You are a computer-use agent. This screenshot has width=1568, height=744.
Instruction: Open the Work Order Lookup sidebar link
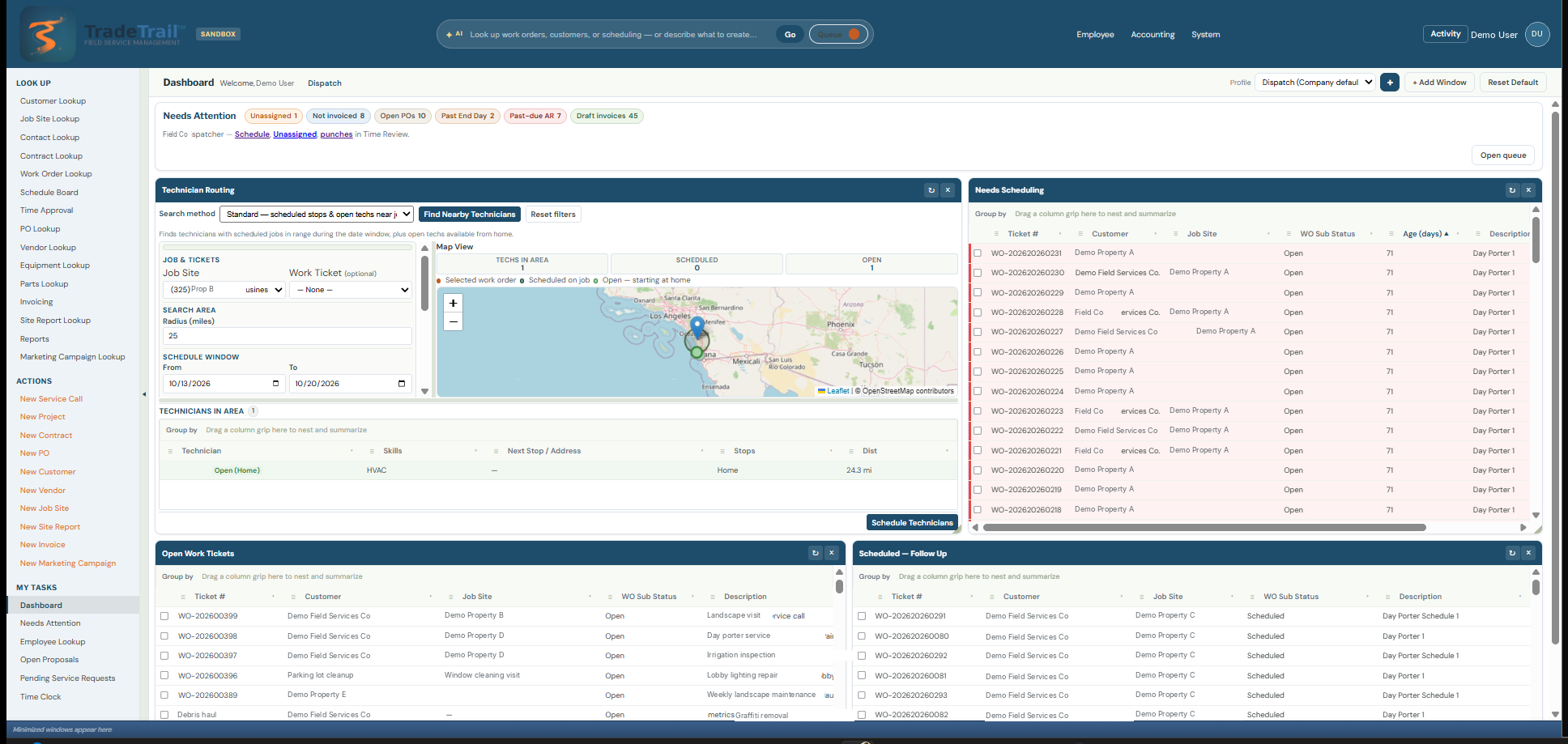pyautogui.click(x=56, y=174)
